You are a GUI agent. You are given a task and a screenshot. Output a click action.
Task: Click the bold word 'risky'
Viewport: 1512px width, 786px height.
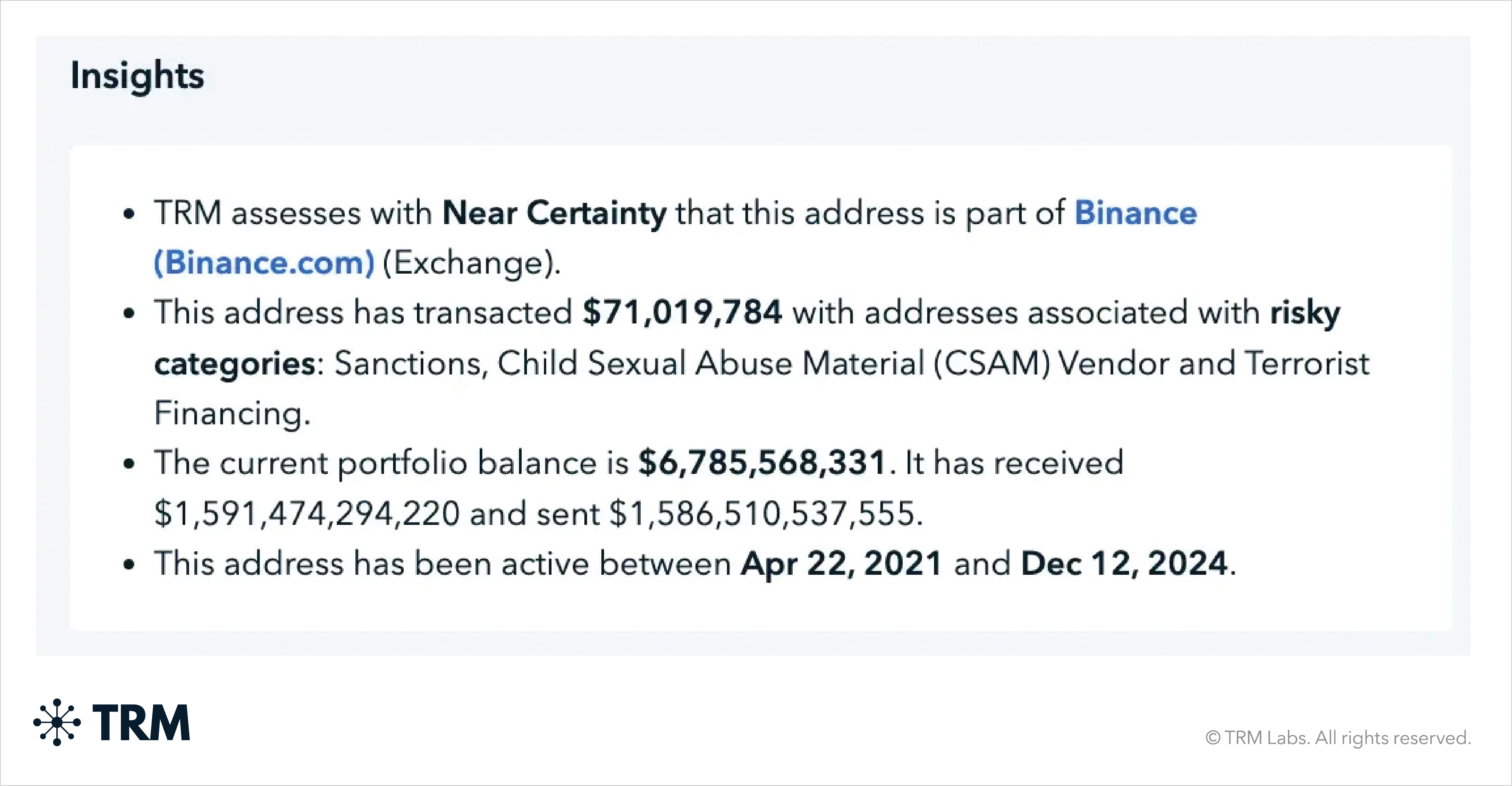pos(1305,312)
